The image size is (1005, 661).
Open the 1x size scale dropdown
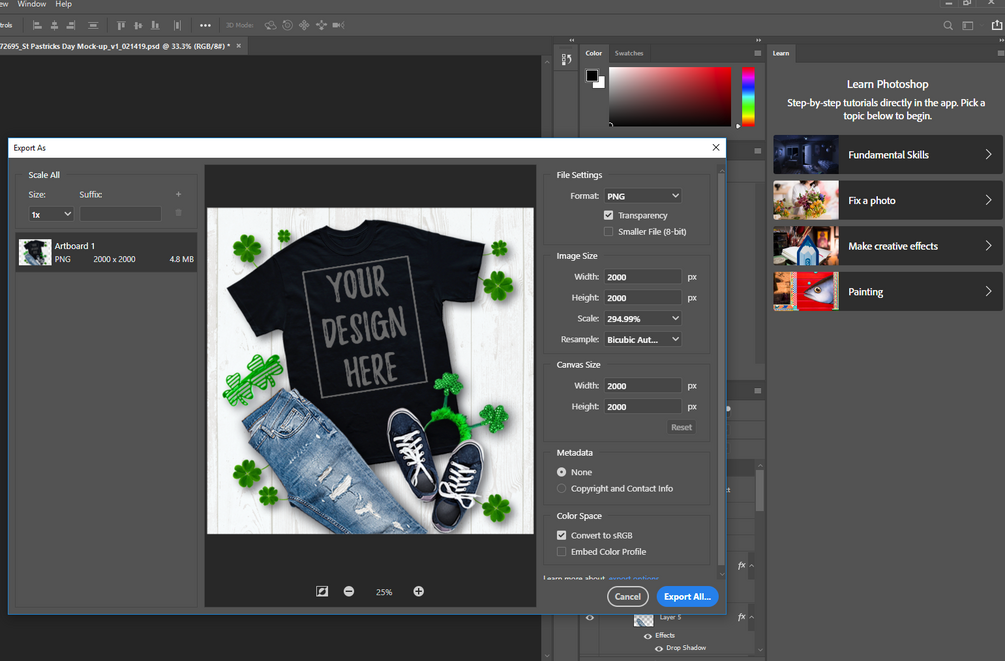[51, 214]
